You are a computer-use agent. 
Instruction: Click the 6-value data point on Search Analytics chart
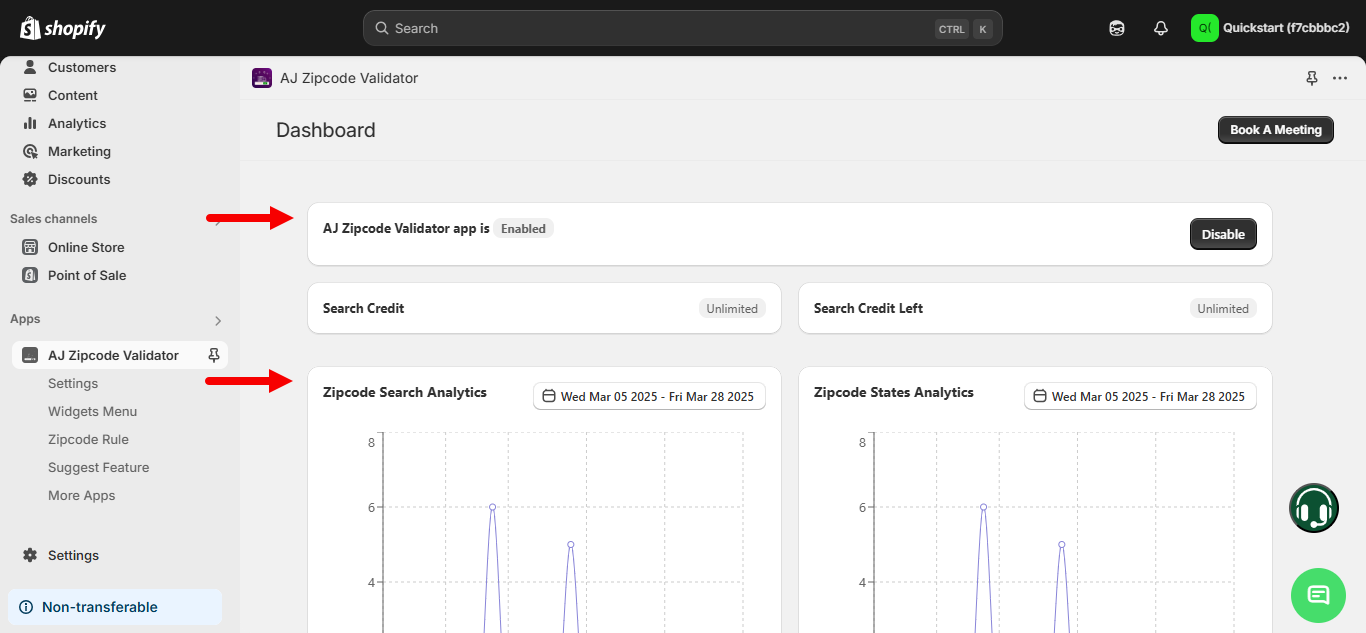click(x=492, y=507)
